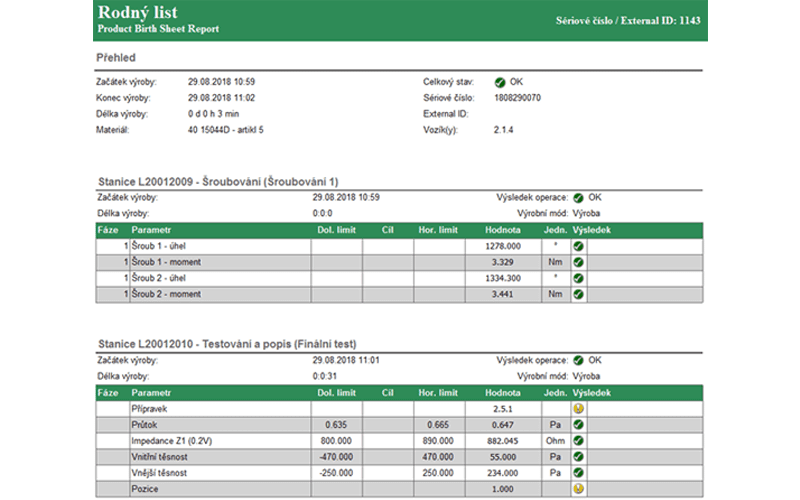Click the result checkmark for Šroub 2 - moment
Viewport: 800px width, 500px height.
pyautogui.click(x=579, y=295)
